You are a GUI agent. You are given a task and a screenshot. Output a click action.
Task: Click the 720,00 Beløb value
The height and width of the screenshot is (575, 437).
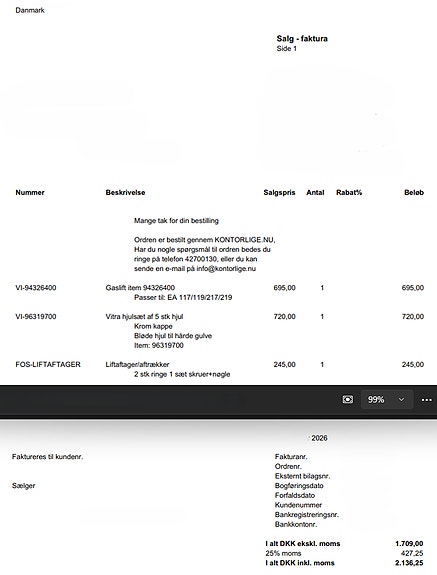pyautogui.click(x=413, y=316)
